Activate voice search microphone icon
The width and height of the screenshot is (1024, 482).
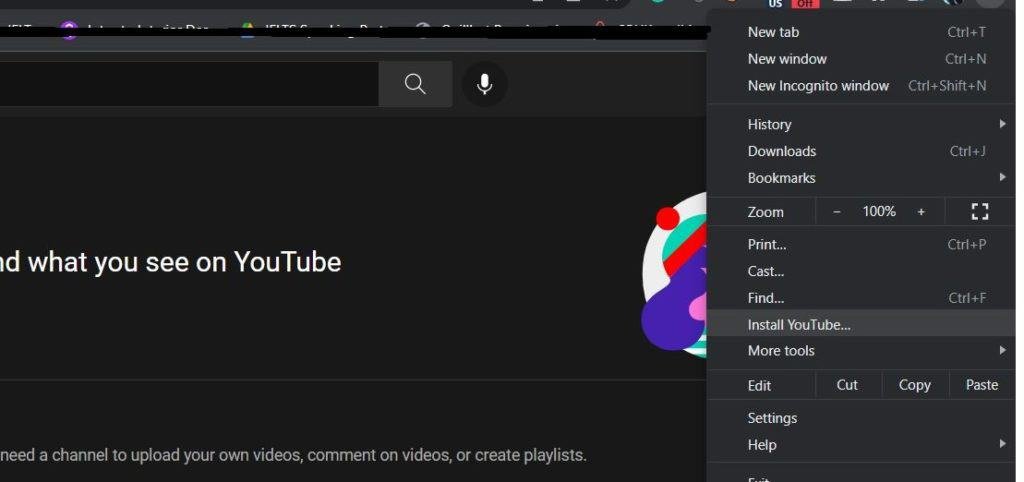[x=485, y=84]
